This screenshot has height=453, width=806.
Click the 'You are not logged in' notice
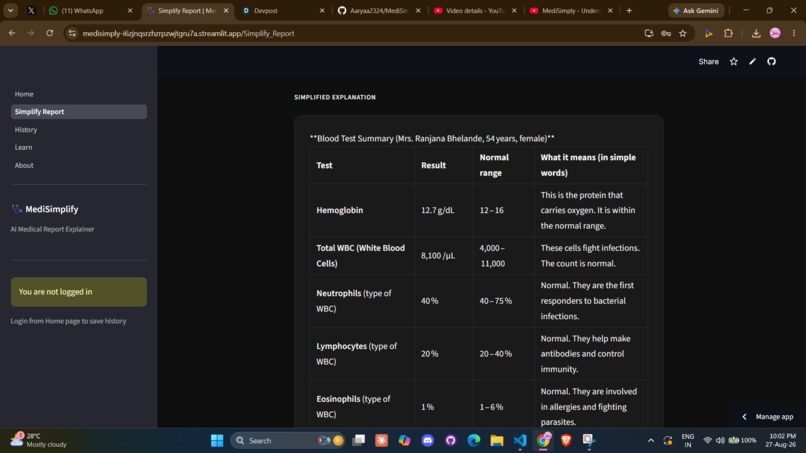[x=79, y=292]
